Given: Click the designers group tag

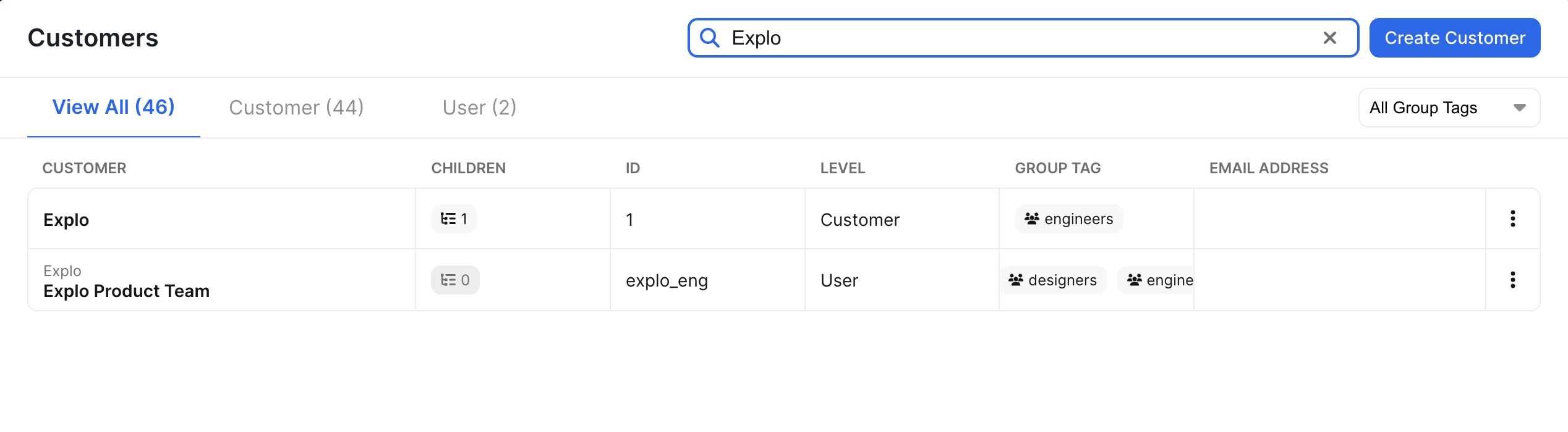Looking at the screenshot, I should click(1054, 280).
